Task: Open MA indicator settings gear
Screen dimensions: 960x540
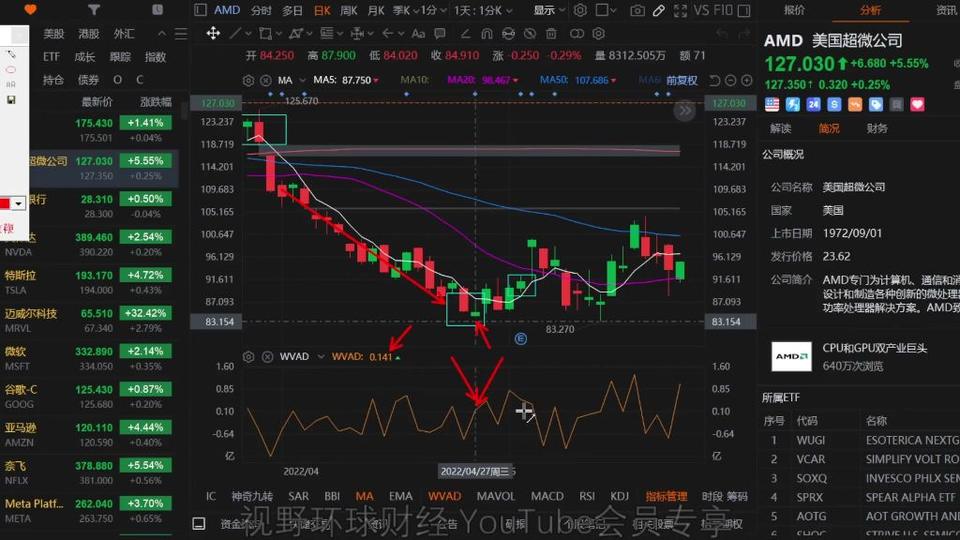Action: point(248,80)
